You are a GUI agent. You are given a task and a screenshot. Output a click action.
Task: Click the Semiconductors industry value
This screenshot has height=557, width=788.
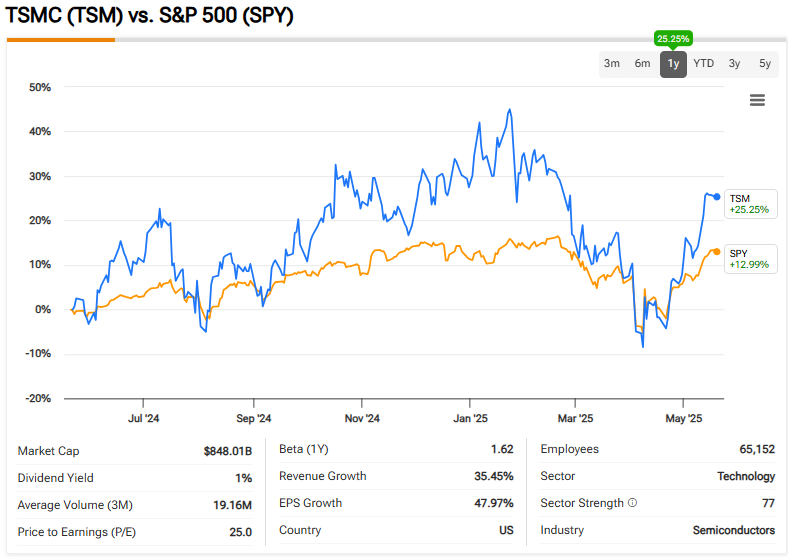click(734, 530)
